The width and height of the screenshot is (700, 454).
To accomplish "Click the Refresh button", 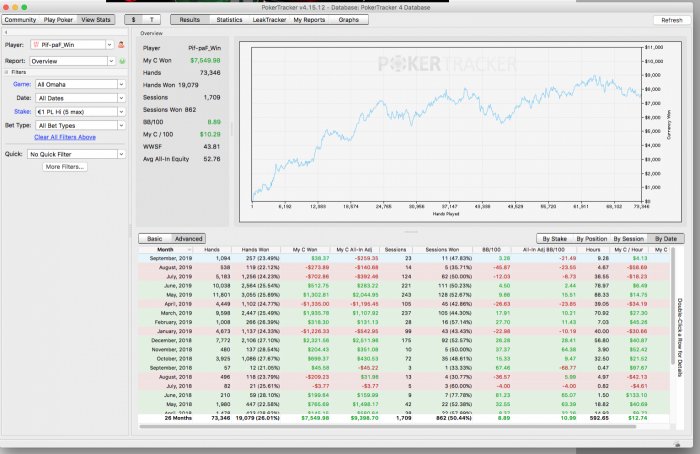I will 671,20.
